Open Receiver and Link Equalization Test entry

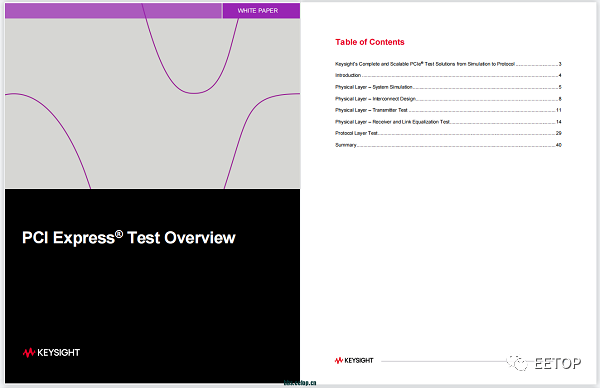[x=448, y=122]
